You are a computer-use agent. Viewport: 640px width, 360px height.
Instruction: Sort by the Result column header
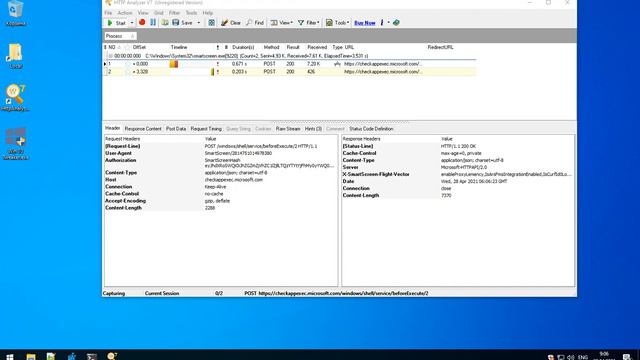(293, 47)
